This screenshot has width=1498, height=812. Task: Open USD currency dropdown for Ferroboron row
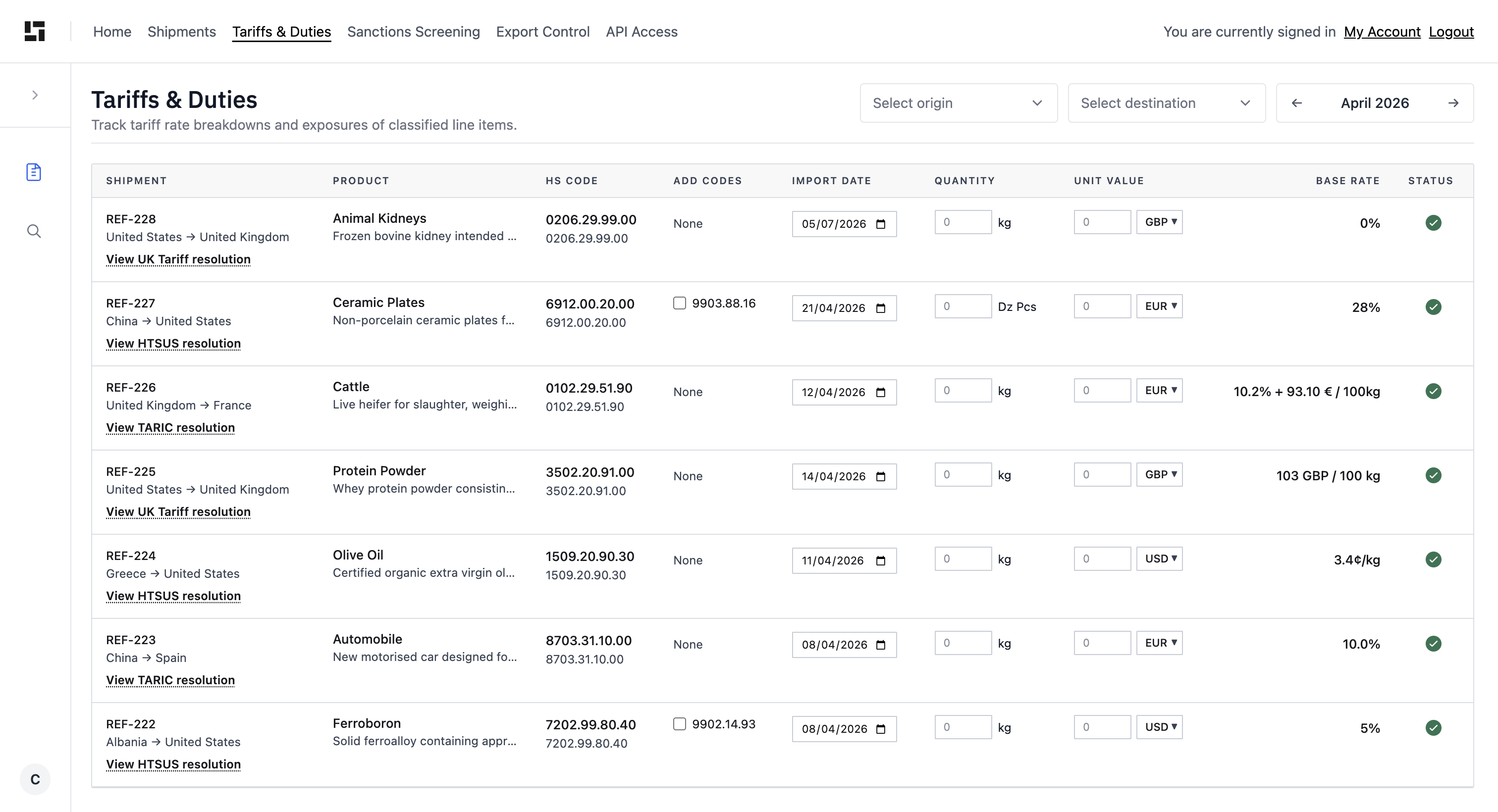point(1160,727)
